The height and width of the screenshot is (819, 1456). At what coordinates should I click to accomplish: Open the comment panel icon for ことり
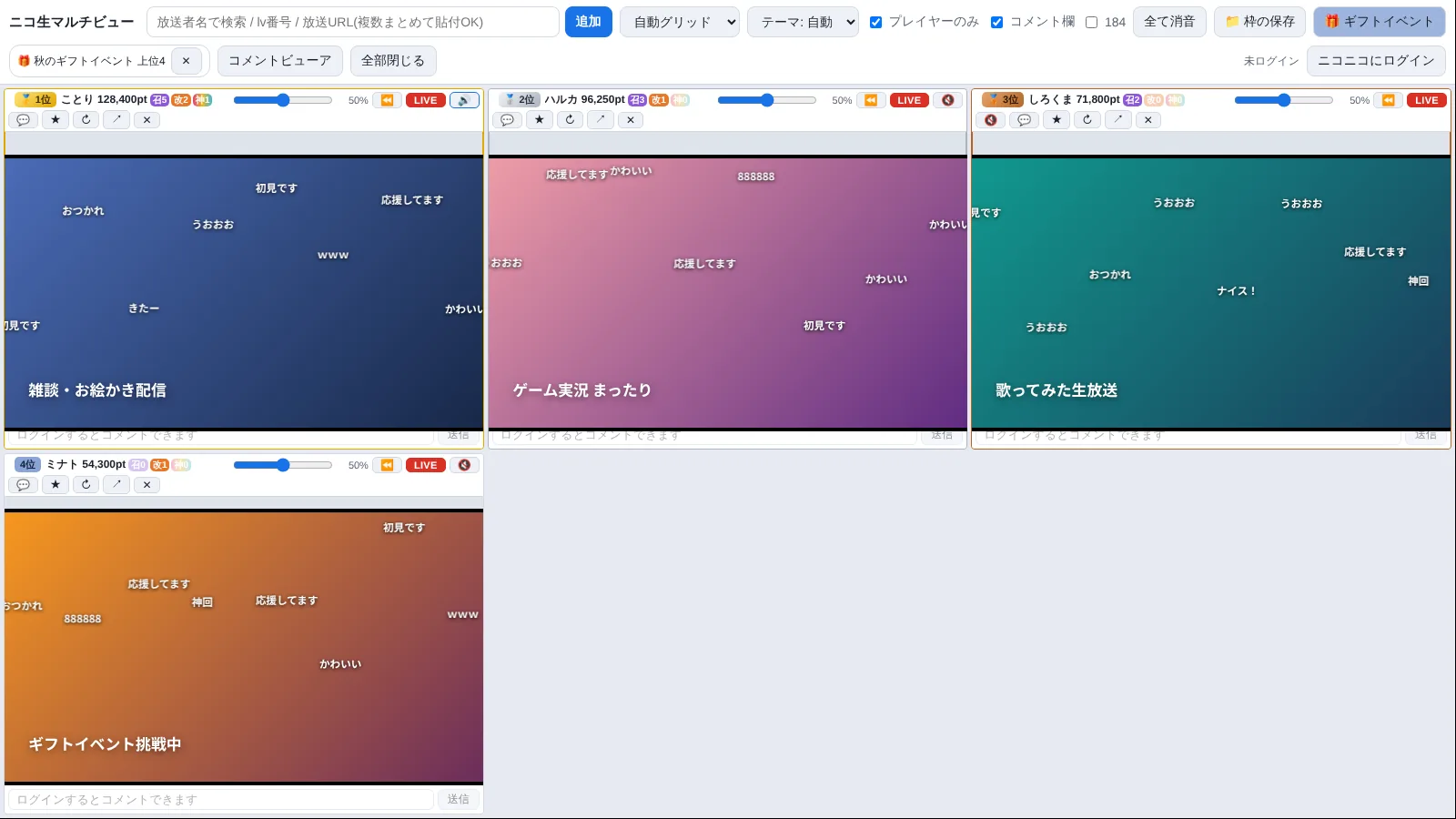pos(24,120)
